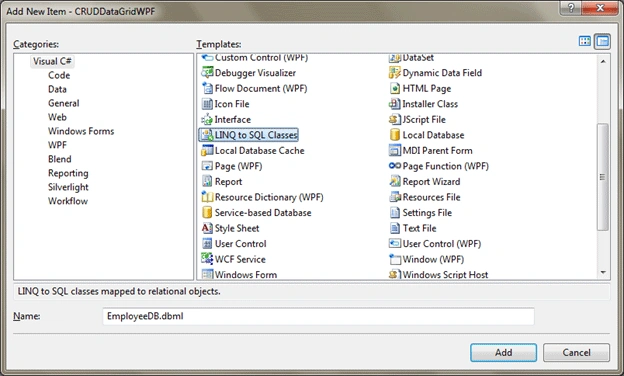The width and height of the screenshot is (624, 376).
Task: Select the WCF Service template icon
Action: pyautogui.click(x=207, y=259)
